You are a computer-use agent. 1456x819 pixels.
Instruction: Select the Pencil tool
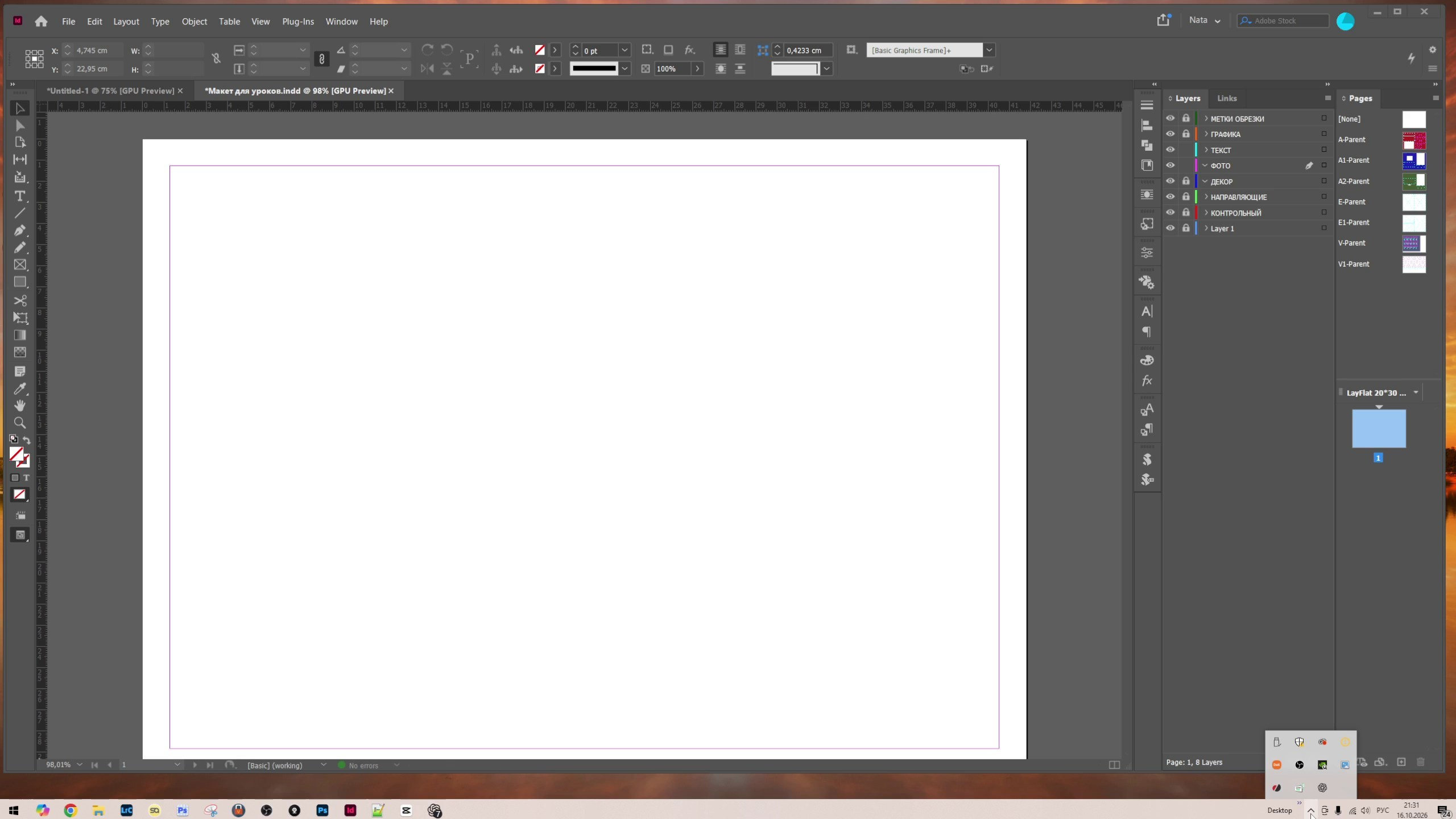tap(20, 247)
